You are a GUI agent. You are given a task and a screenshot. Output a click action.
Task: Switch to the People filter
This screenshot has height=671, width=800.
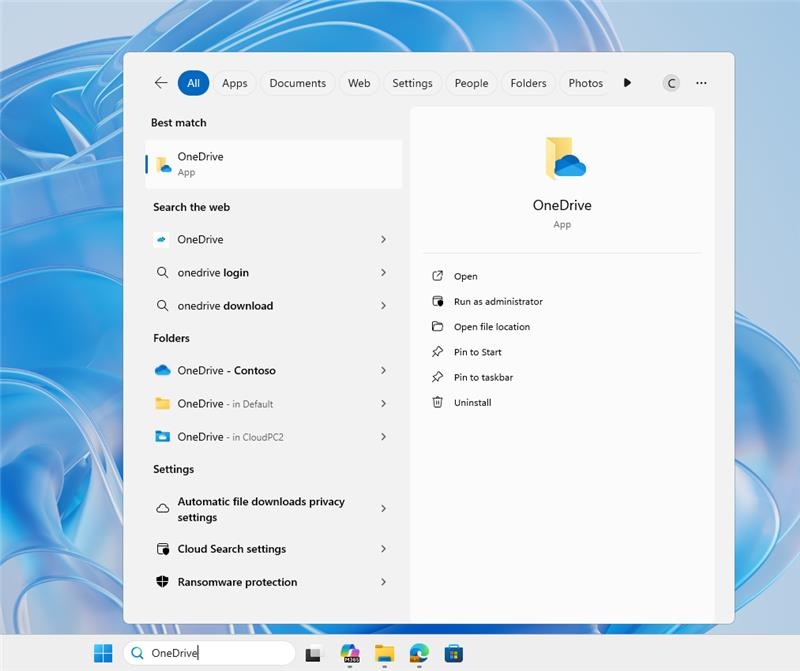pos(471,83)
